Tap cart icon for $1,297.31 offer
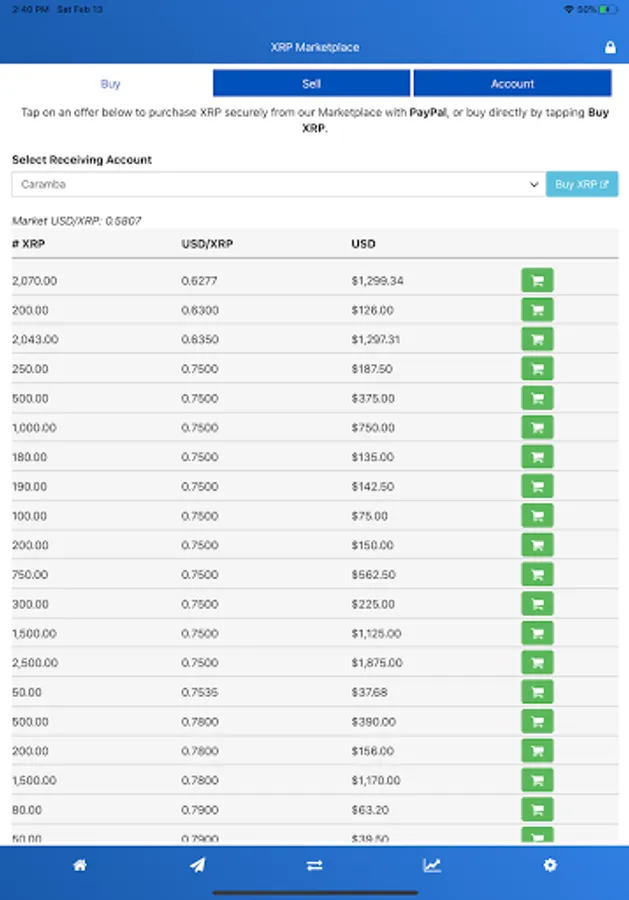 [x=537, y=339]
